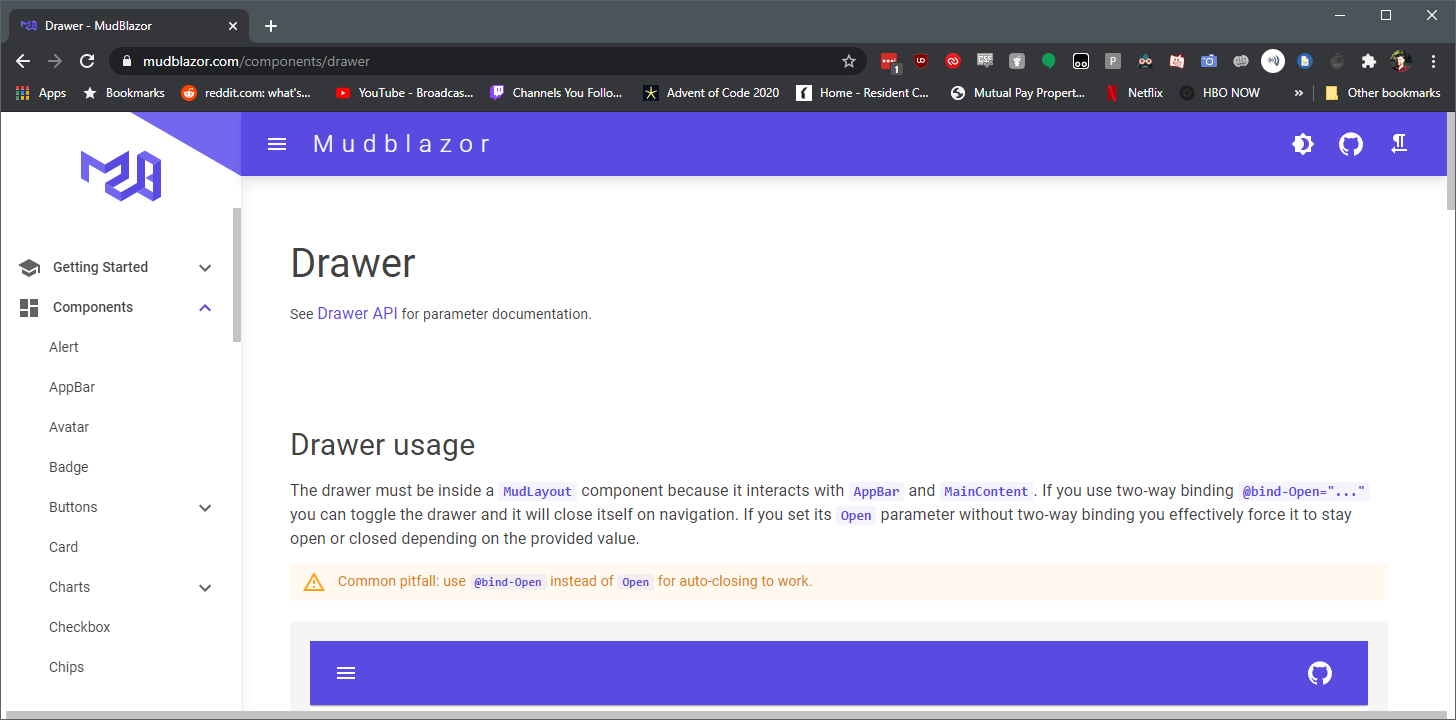The width and height of the screenshot is (1456, 720).
Task: Open the hamburger menu in the demo preview
Action: tap(346, 673)
